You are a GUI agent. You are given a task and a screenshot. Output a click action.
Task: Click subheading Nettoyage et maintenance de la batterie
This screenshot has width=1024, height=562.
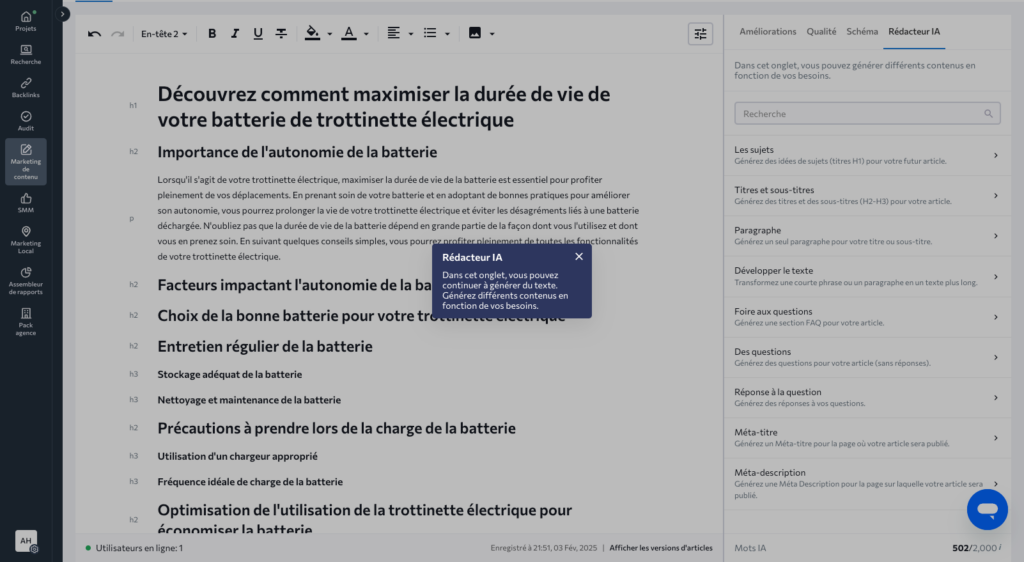pyautogui.click(x=249, y=400)
